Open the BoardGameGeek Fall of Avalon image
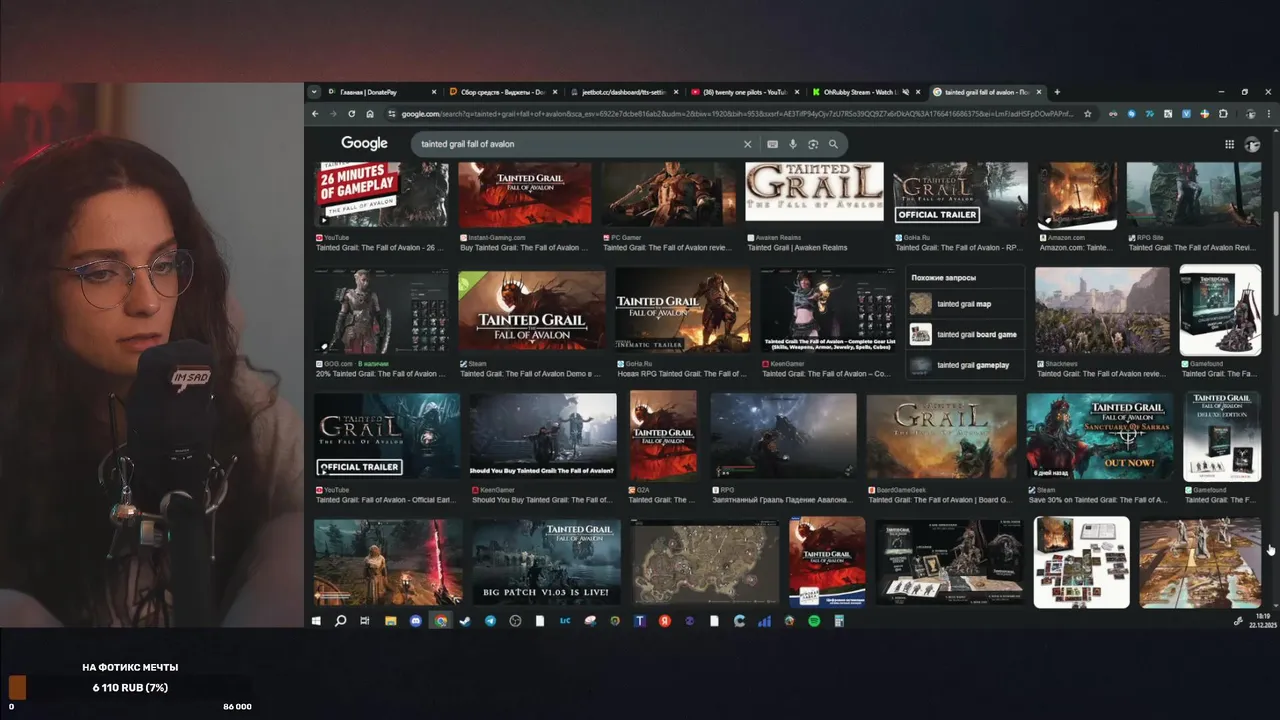 click(x=941, y=436)
